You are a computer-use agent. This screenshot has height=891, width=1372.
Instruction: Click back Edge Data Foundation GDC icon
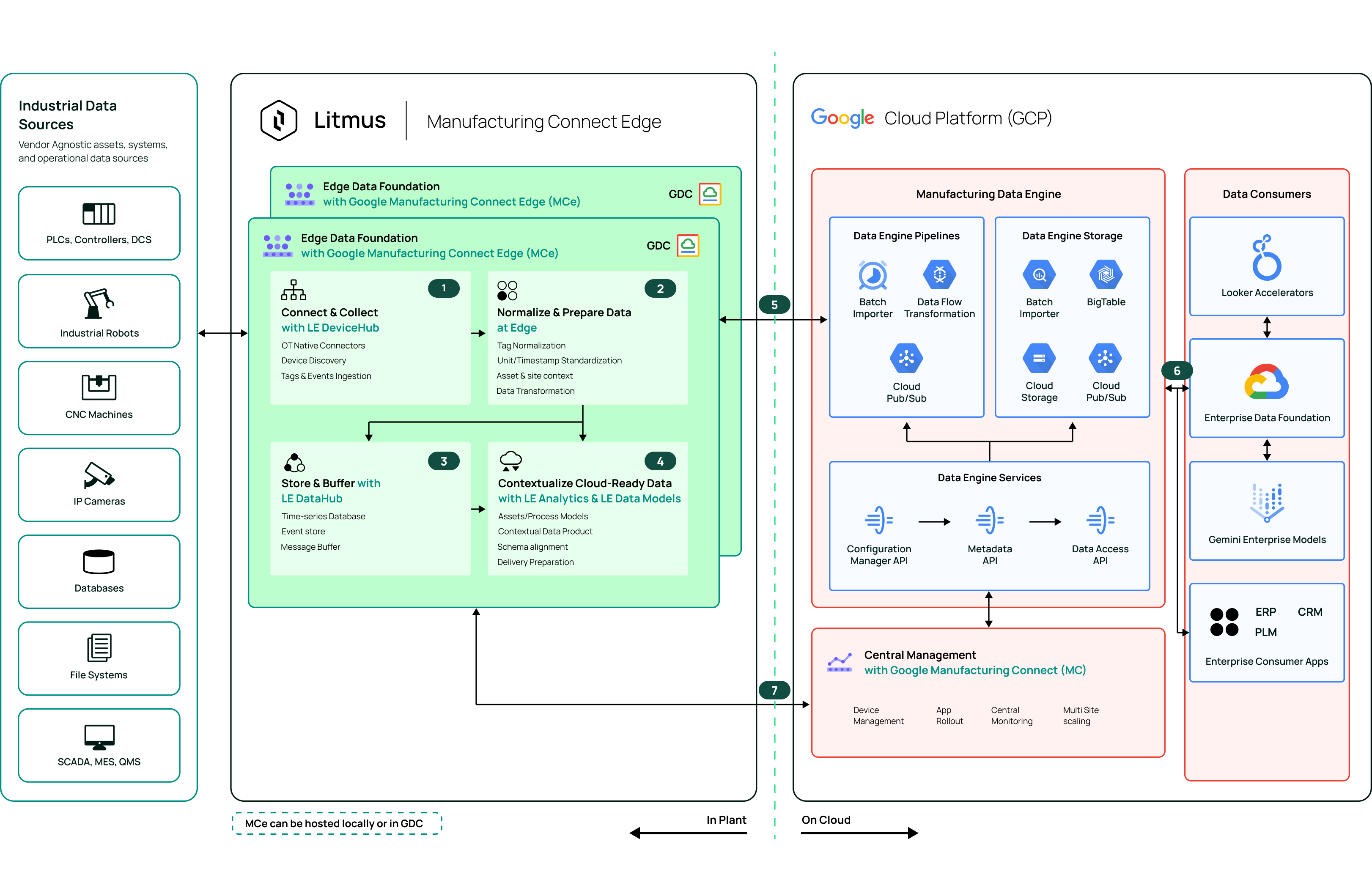(710, 194)
